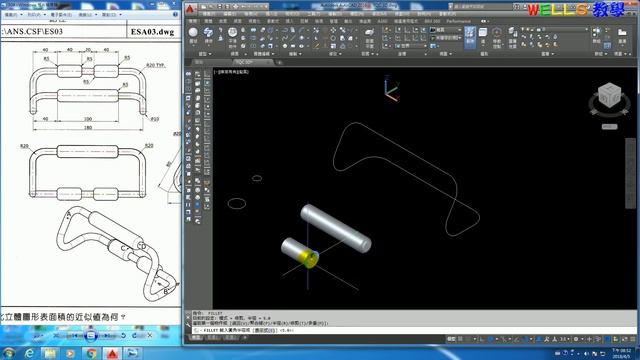Click the Save icon in Quick Access toolbar
This screenshot has width=640, height=360.
click(220, 7)
